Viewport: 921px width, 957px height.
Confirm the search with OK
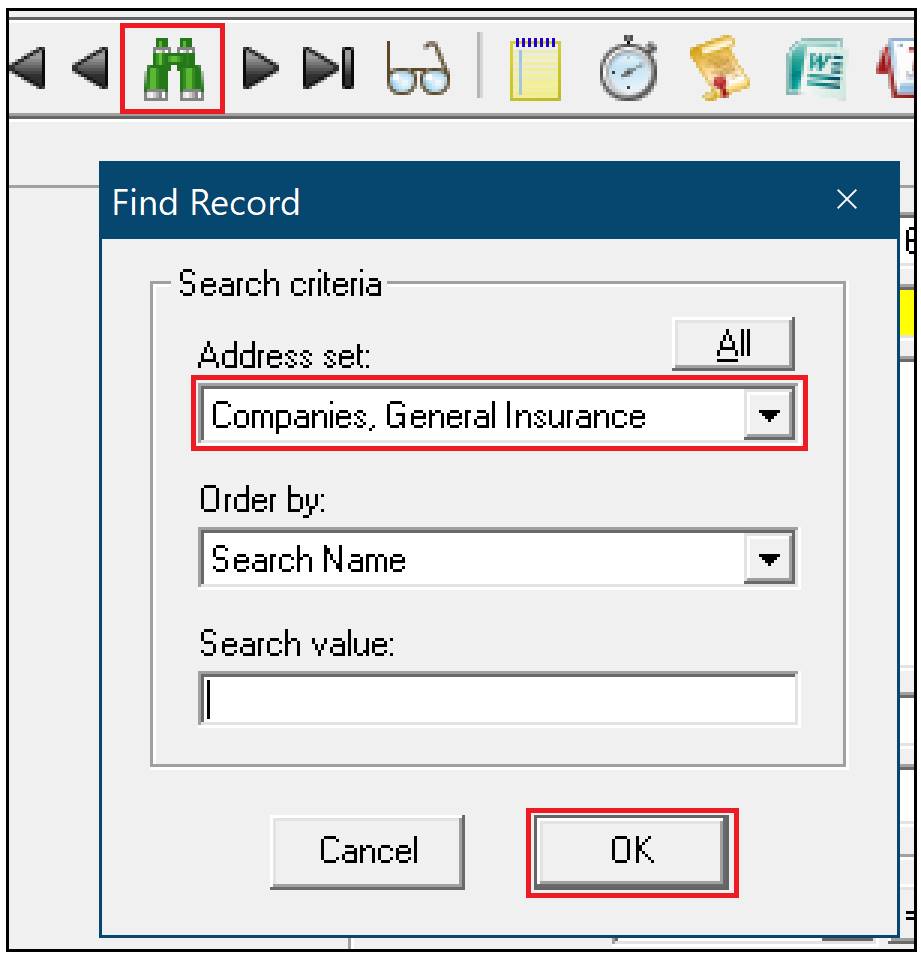631,852
